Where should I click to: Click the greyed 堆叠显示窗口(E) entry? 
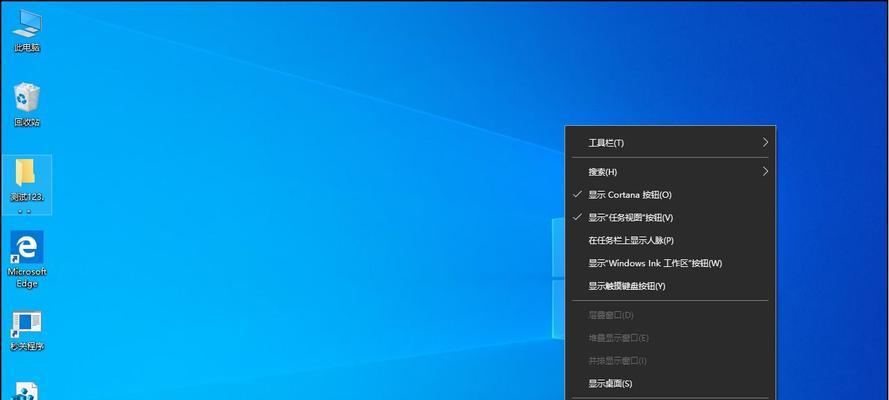[x=670, y=338]
